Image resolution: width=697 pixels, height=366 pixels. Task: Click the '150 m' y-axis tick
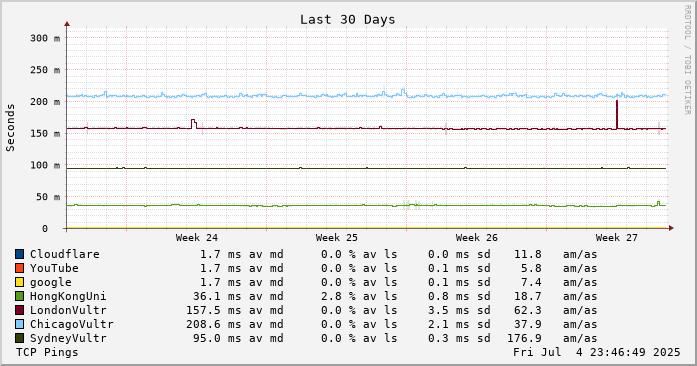(45, 133)
